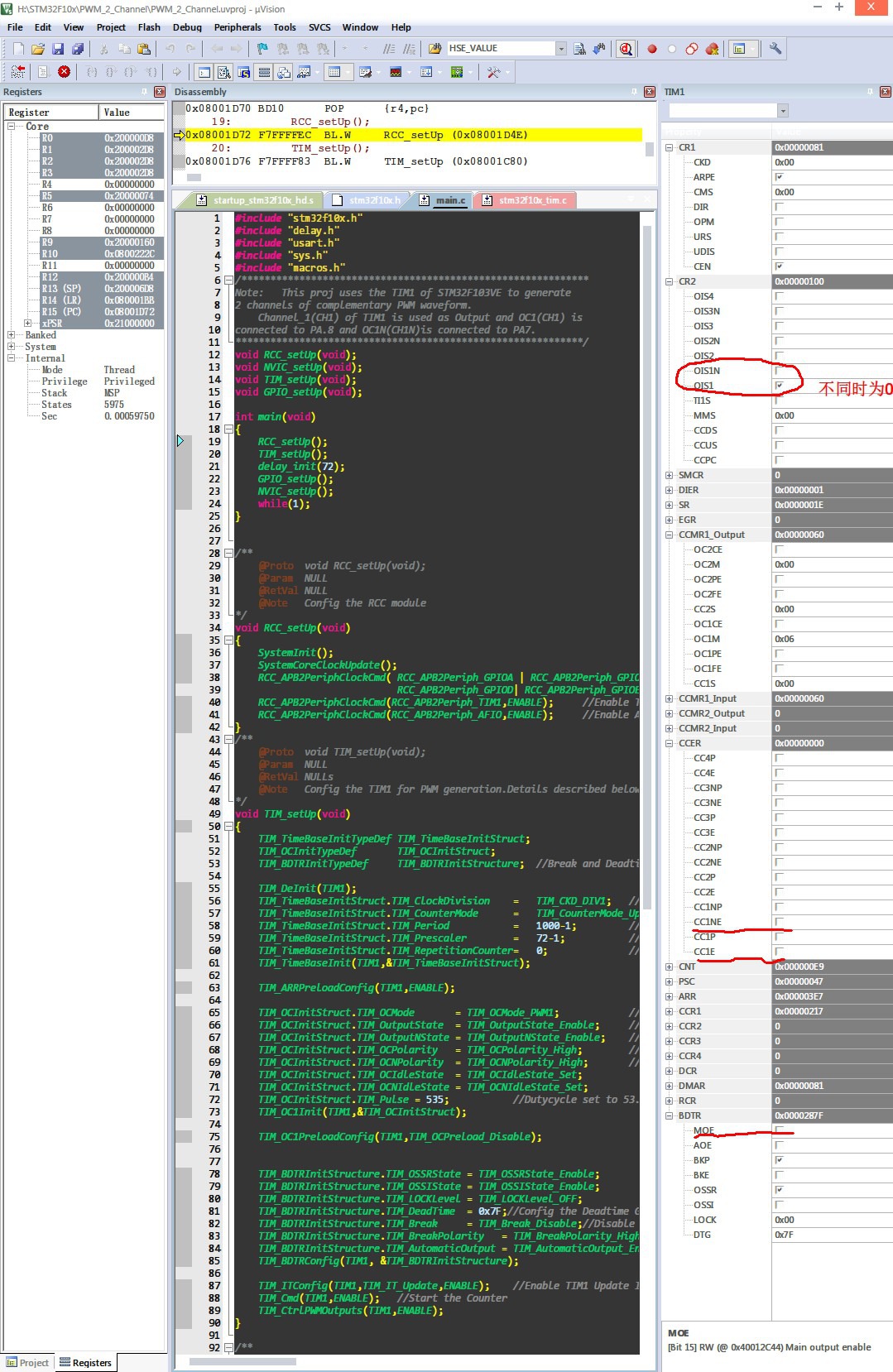Enable the MOE checkbox in BDTR
The width and height of the screenshot is (893, 1372).
tap(779, 1130)
